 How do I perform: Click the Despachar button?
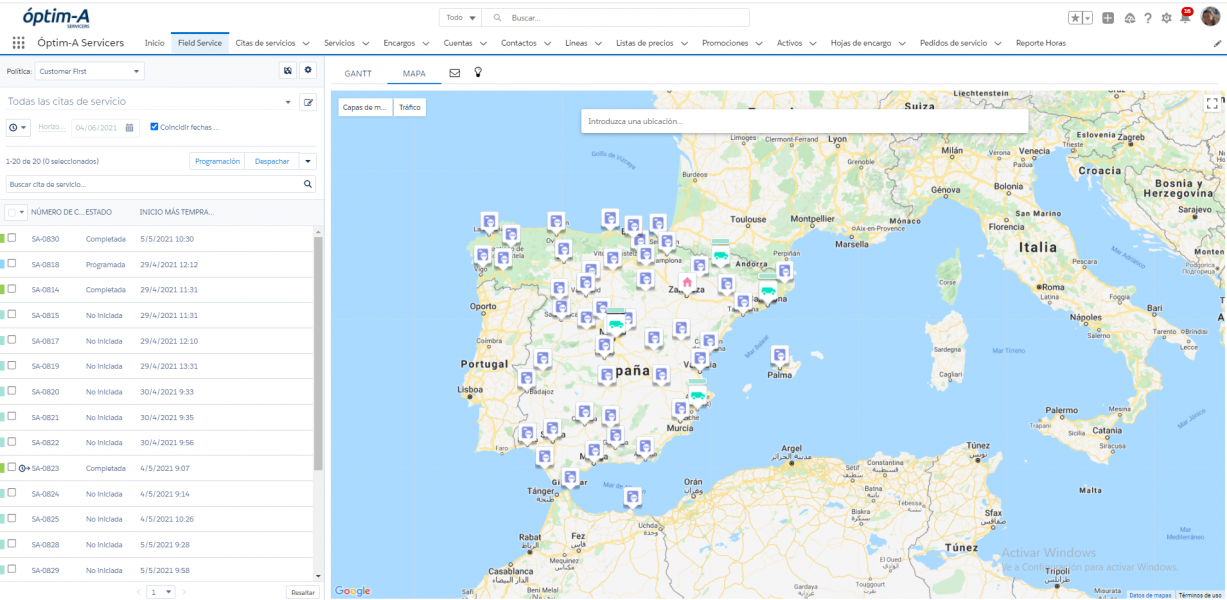(272, 161)
